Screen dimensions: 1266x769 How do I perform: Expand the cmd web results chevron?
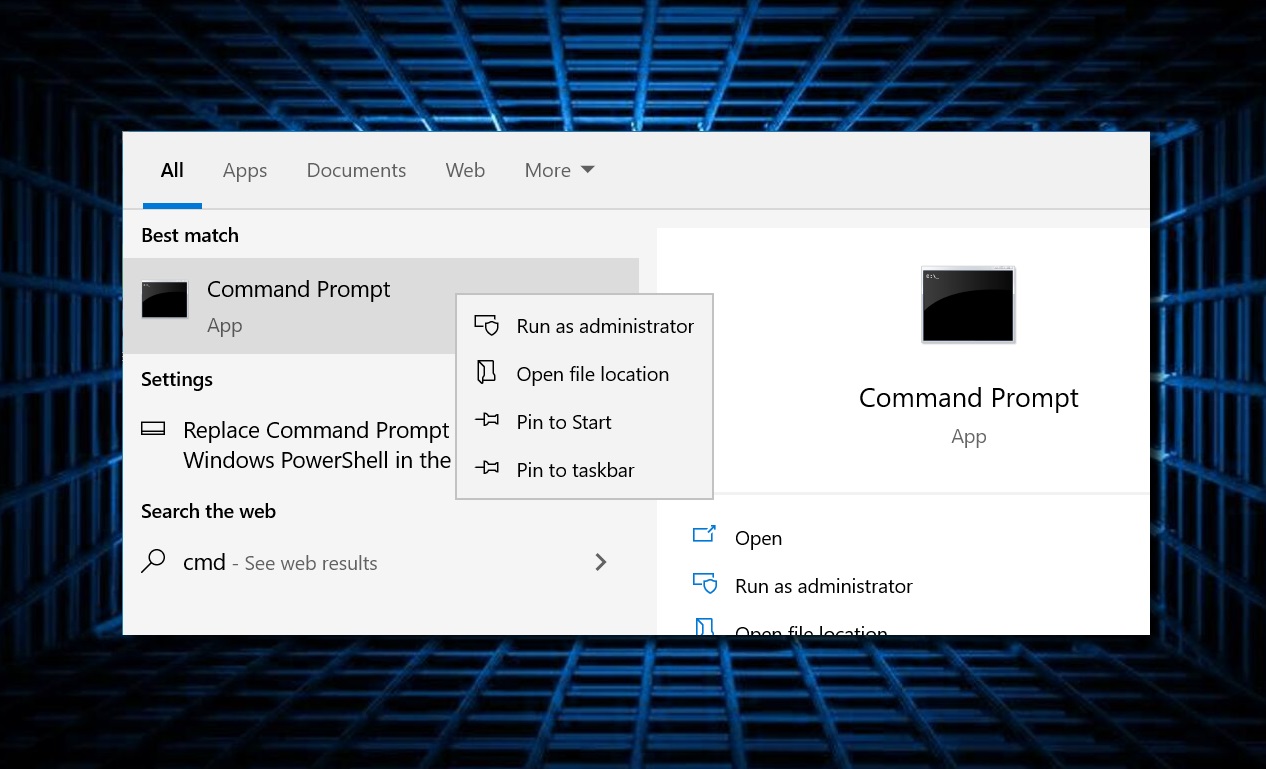pyautogui.click(x=601, y=562)
